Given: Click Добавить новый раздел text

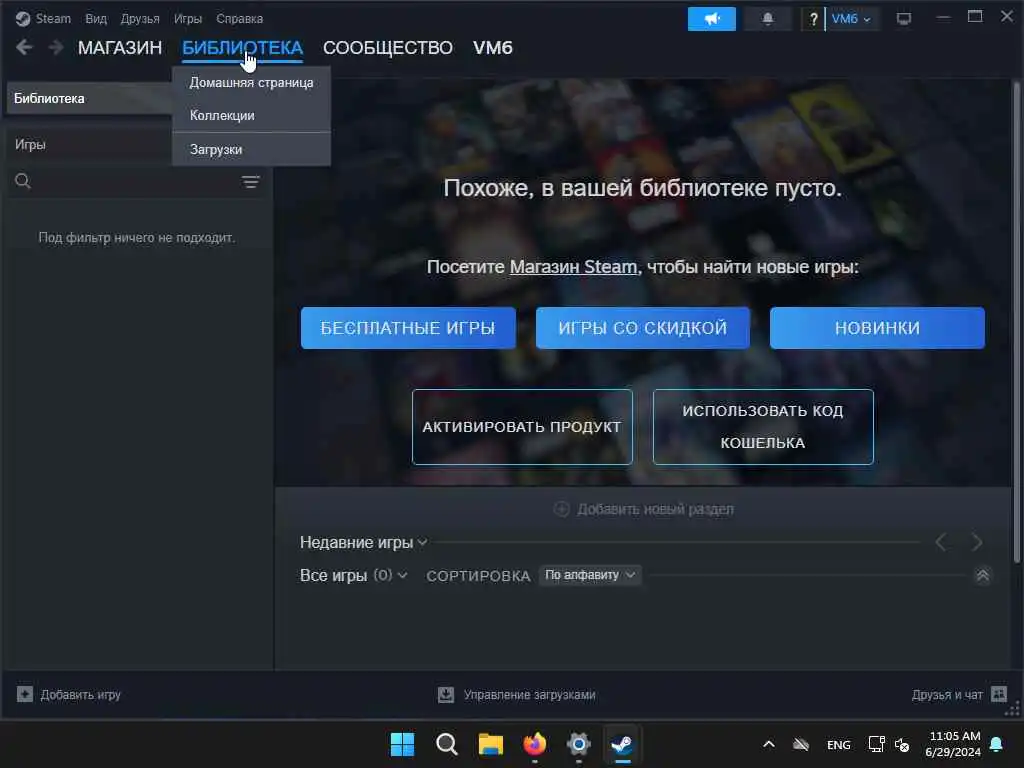Looking at the screenshot, I should pyautogui.click(x=655, y=509).
